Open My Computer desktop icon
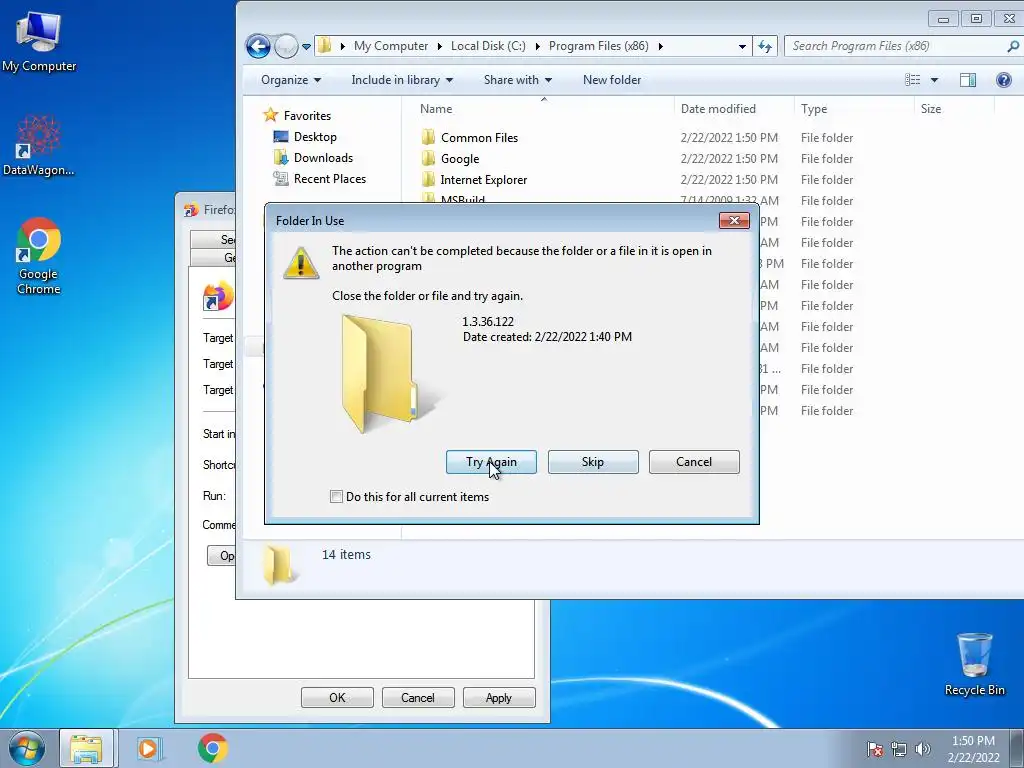 [39, 42]
